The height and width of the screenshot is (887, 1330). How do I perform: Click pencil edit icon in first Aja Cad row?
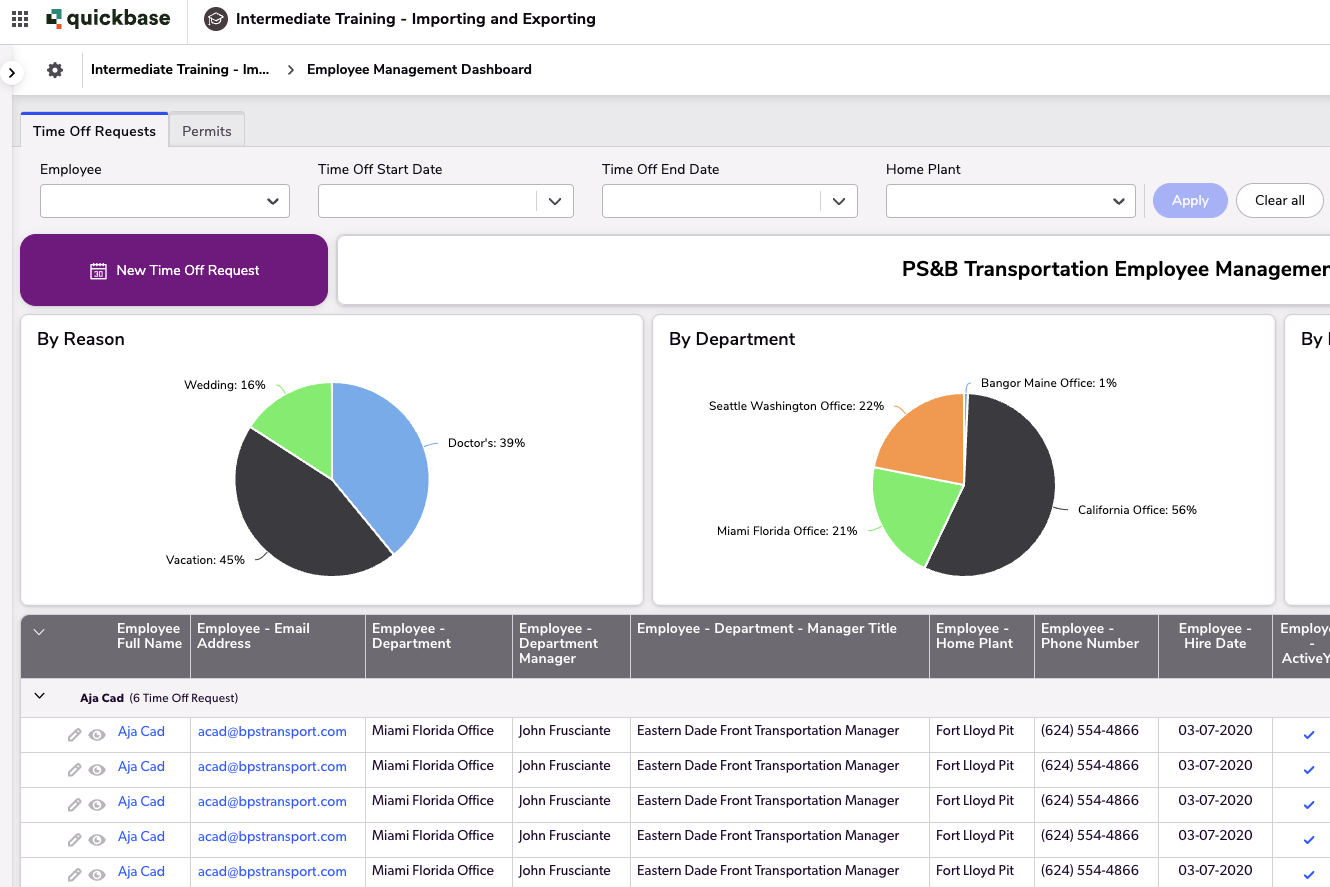(x=74, y=735)
